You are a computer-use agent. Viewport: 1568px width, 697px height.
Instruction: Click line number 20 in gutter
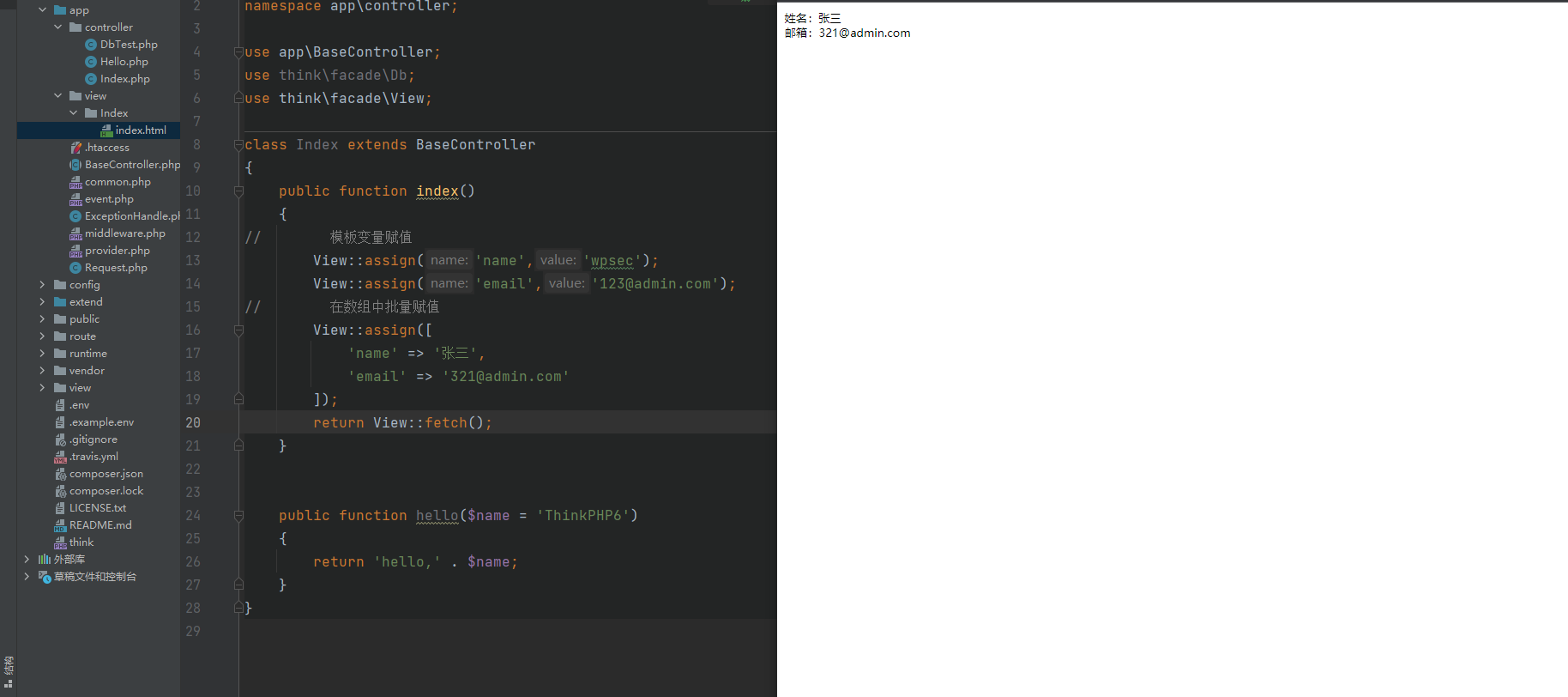193,423
